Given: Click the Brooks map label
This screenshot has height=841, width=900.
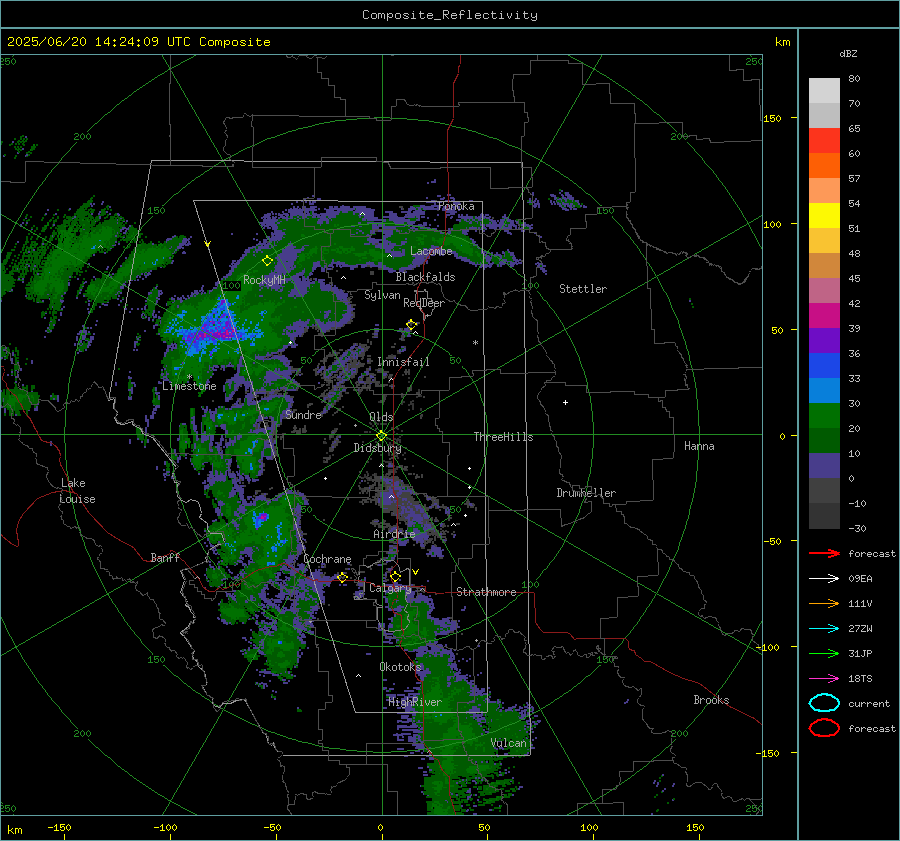Looking at the screenshot, I should [711, 700].
